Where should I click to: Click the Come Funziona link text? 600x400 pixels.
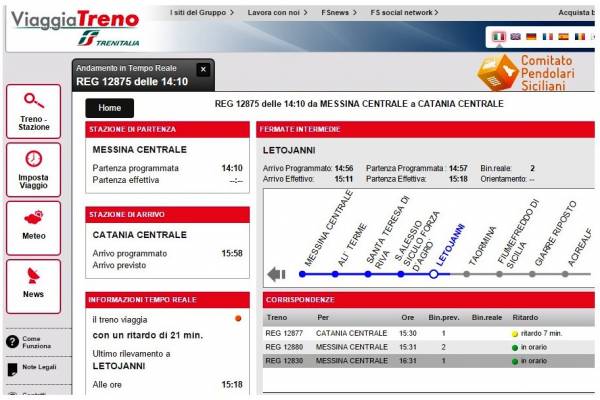36,342
